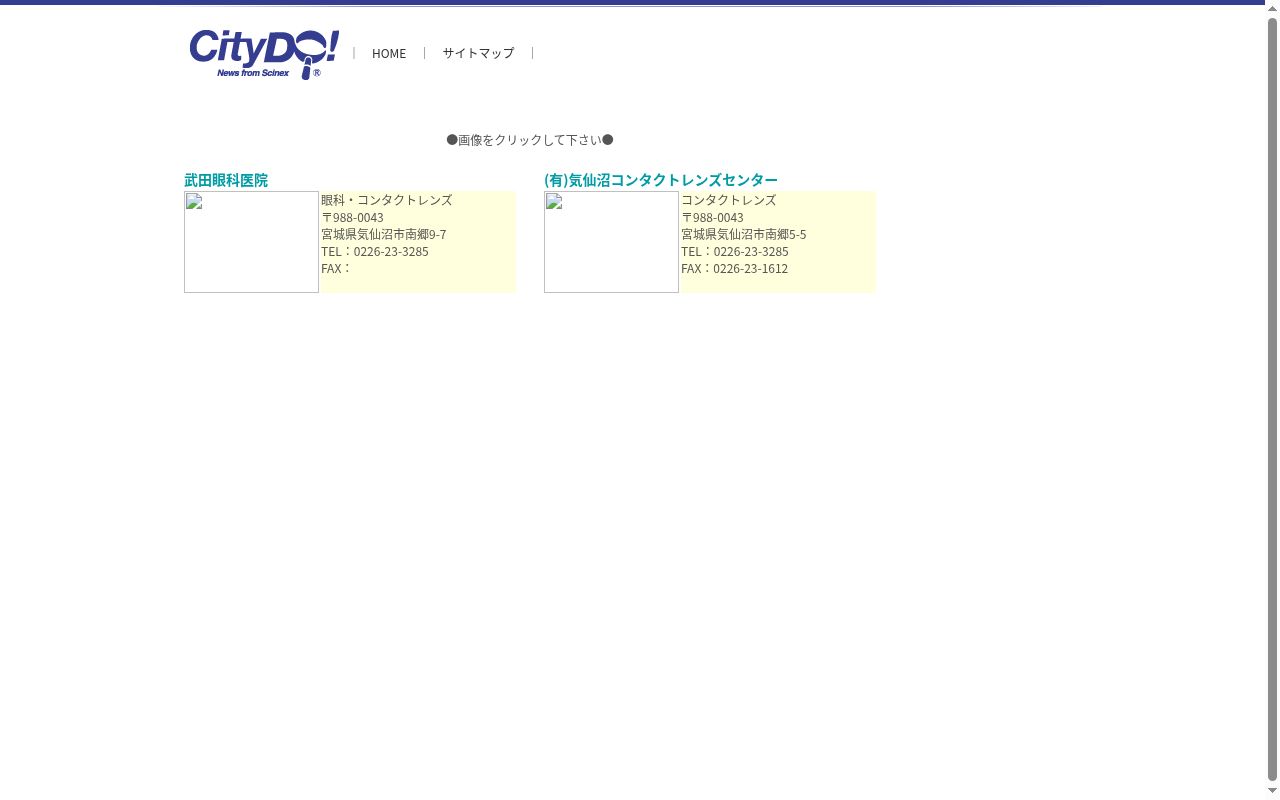Click the scrollbar down arrow

coord(1272,791)
